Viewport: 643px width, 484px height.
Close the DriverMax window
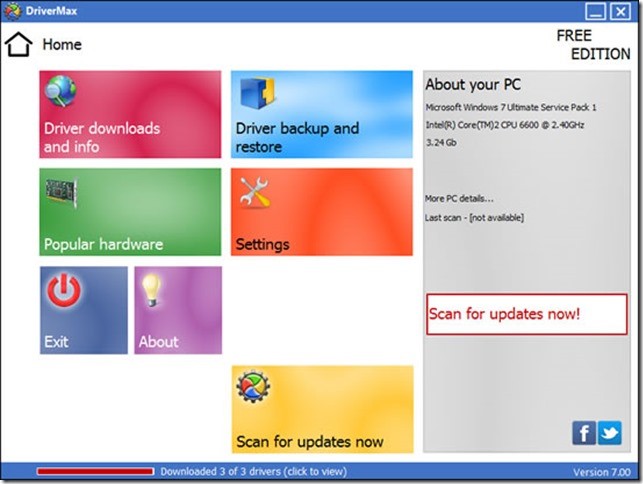(x=620, y=11)
